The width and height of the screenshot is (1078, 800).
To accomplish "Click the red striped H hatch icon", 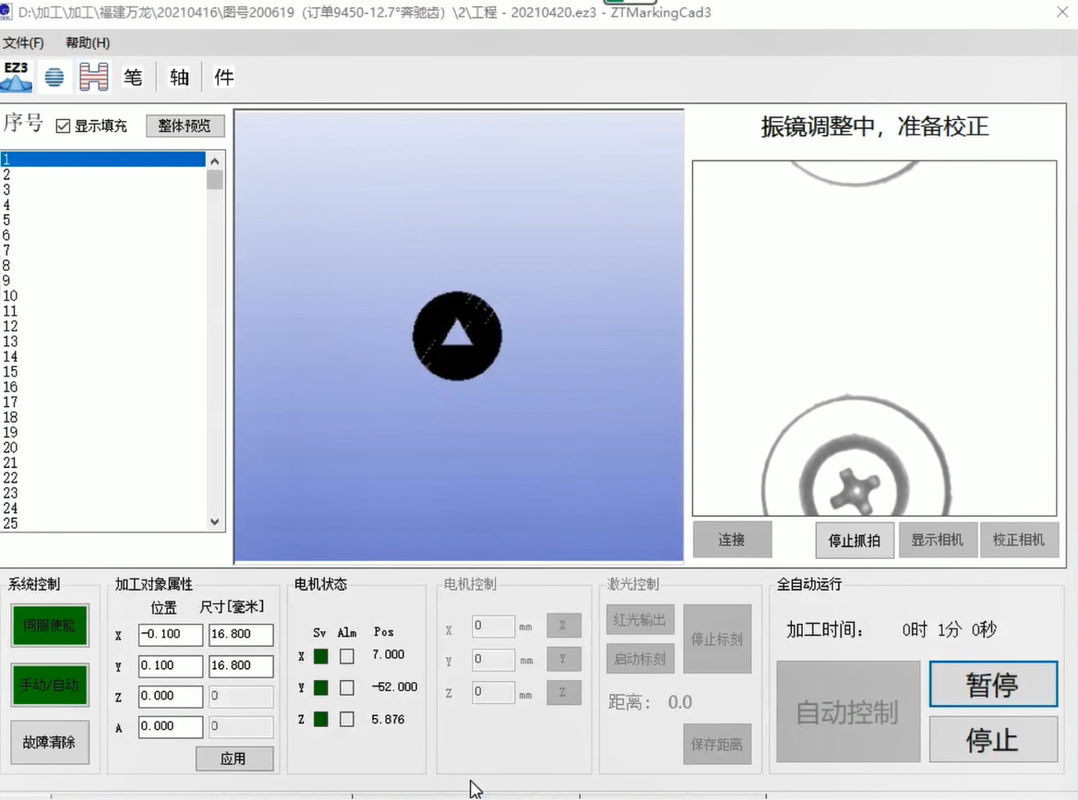I will click(x=94, y=77).
